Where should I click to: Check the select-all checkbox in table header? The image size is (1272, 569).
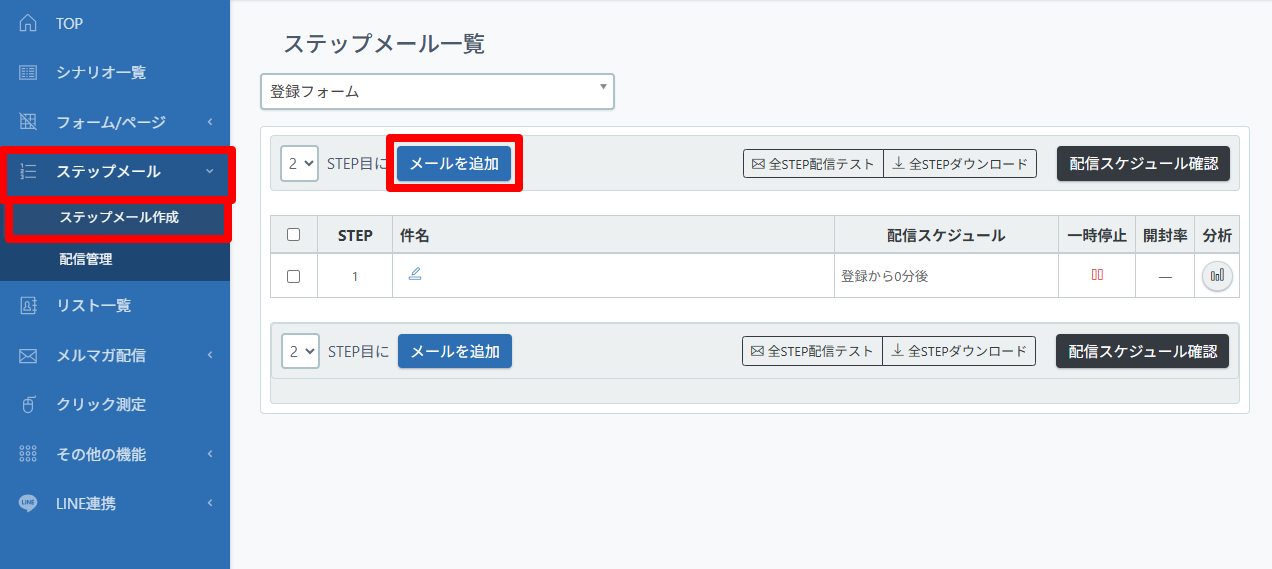coord(293,235)
